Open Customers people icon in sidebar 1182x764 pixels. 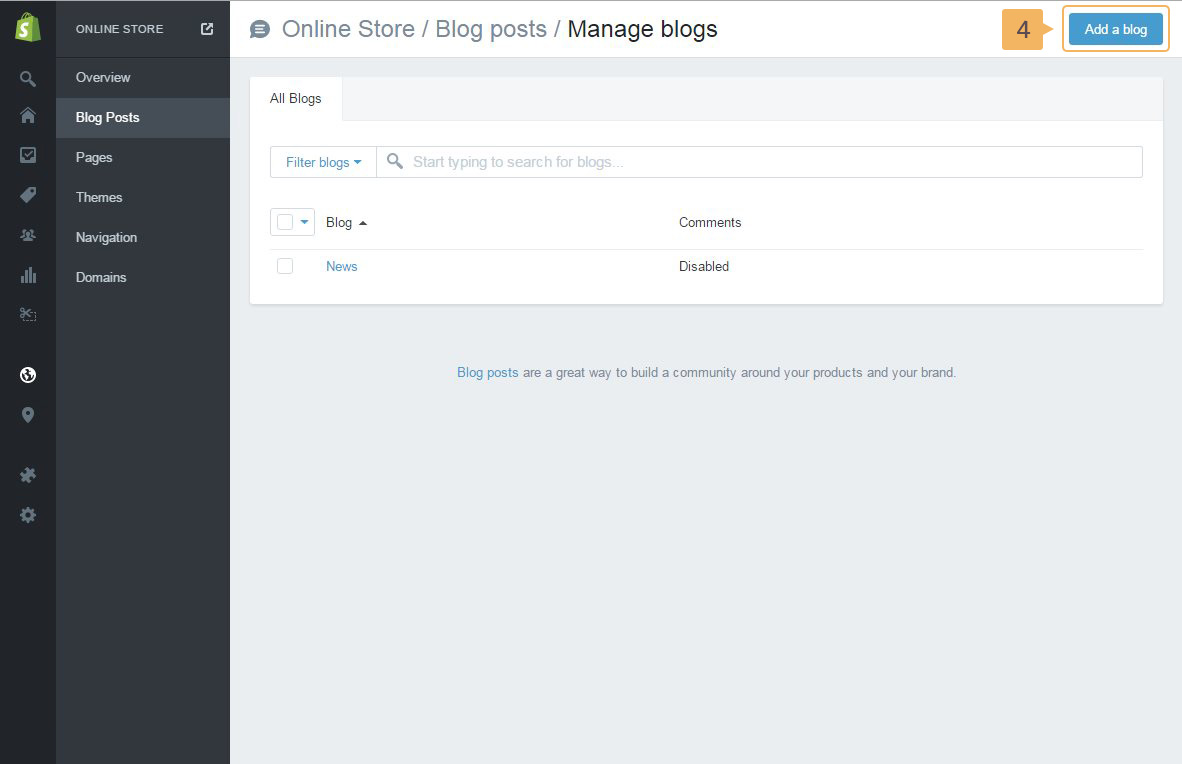coord(28,235)
